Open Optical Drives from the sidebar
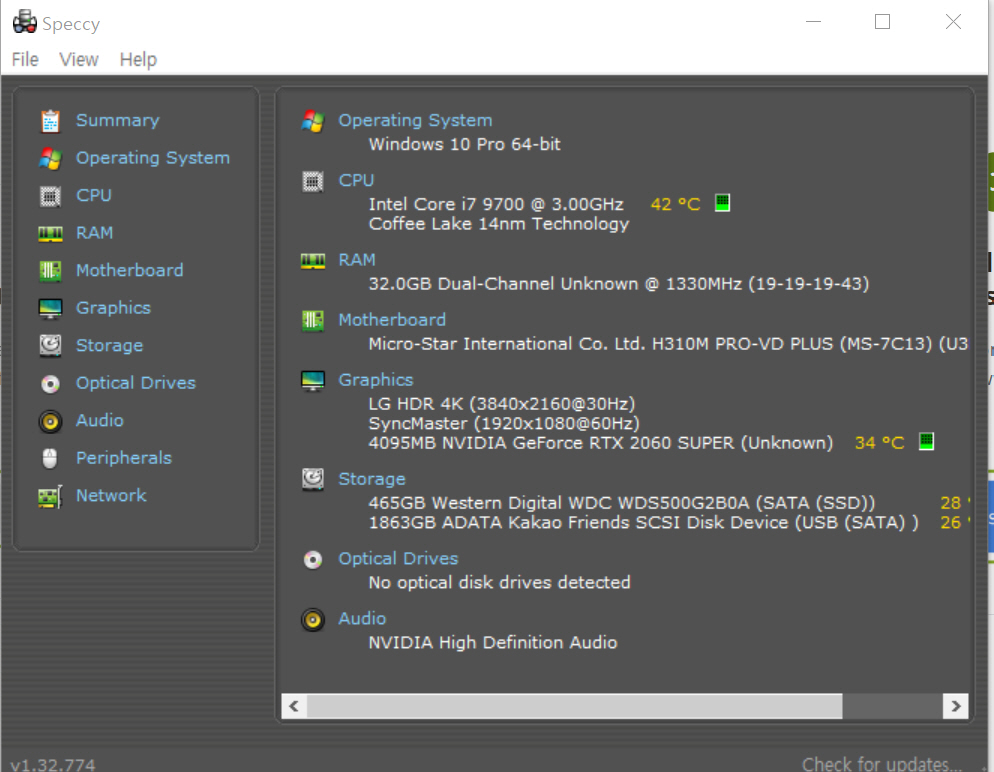The height and width of the screenshot is (772, 994). 136,383
